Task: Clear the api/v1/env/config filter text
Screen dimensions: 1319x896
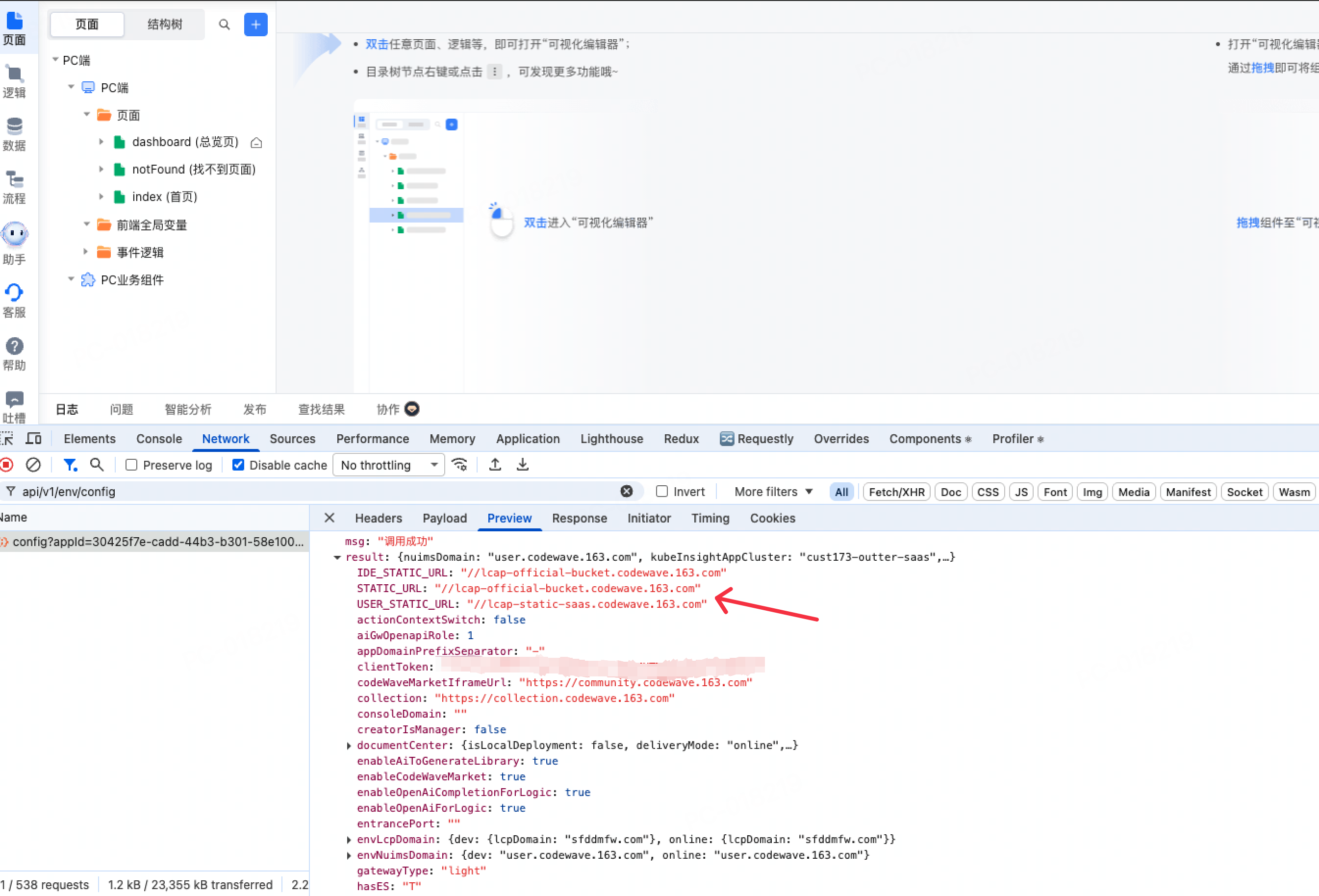Action: point(626,492)
